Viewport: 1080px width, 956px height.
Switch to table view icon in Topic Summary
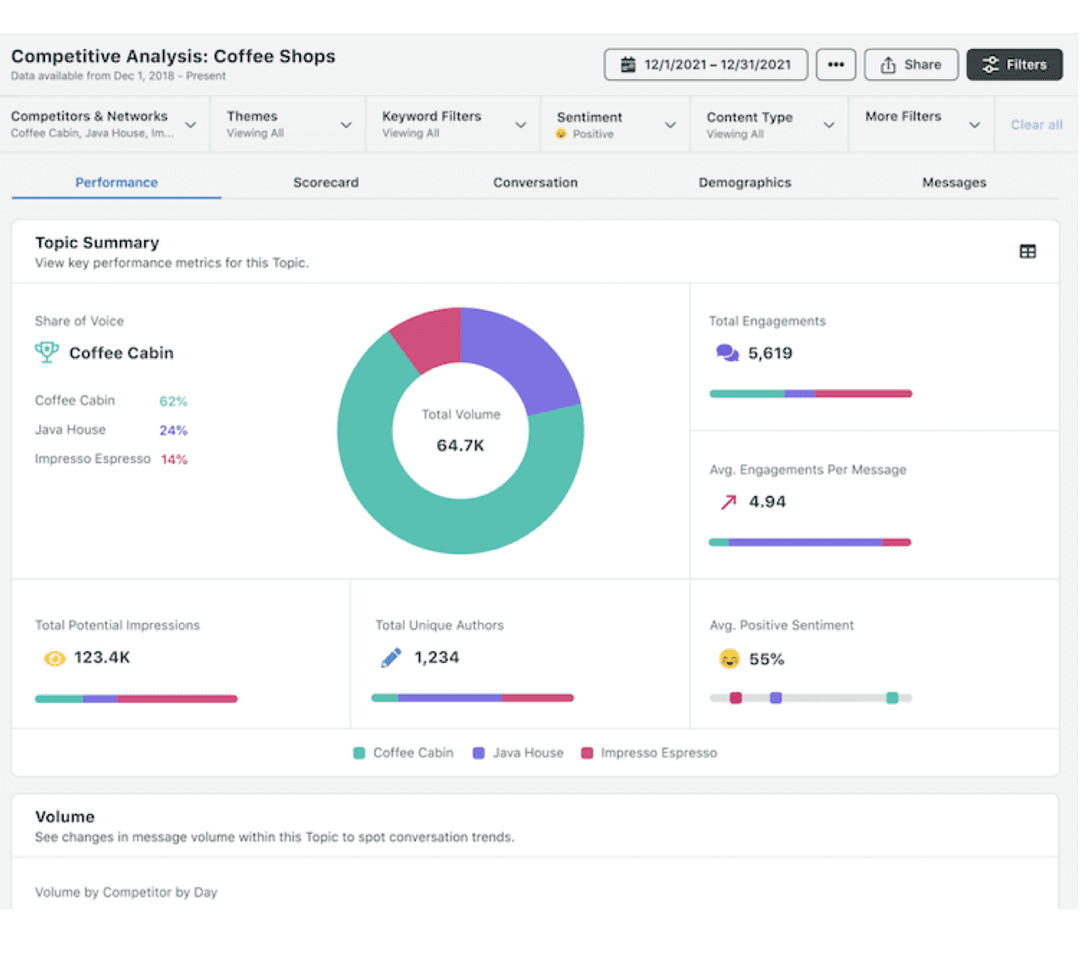(x=1027, y=251)
